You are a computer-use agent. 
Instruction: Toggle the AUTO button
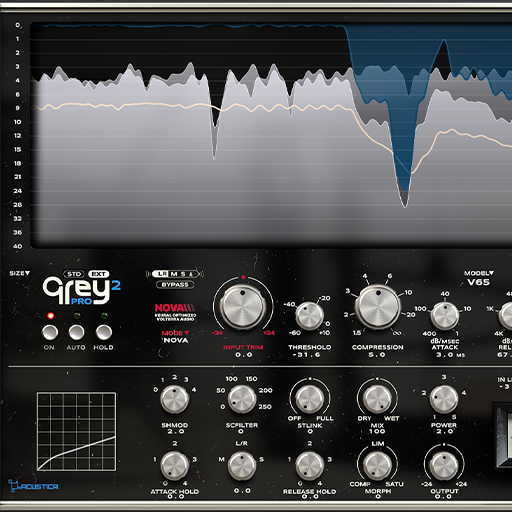pos(76,332)
